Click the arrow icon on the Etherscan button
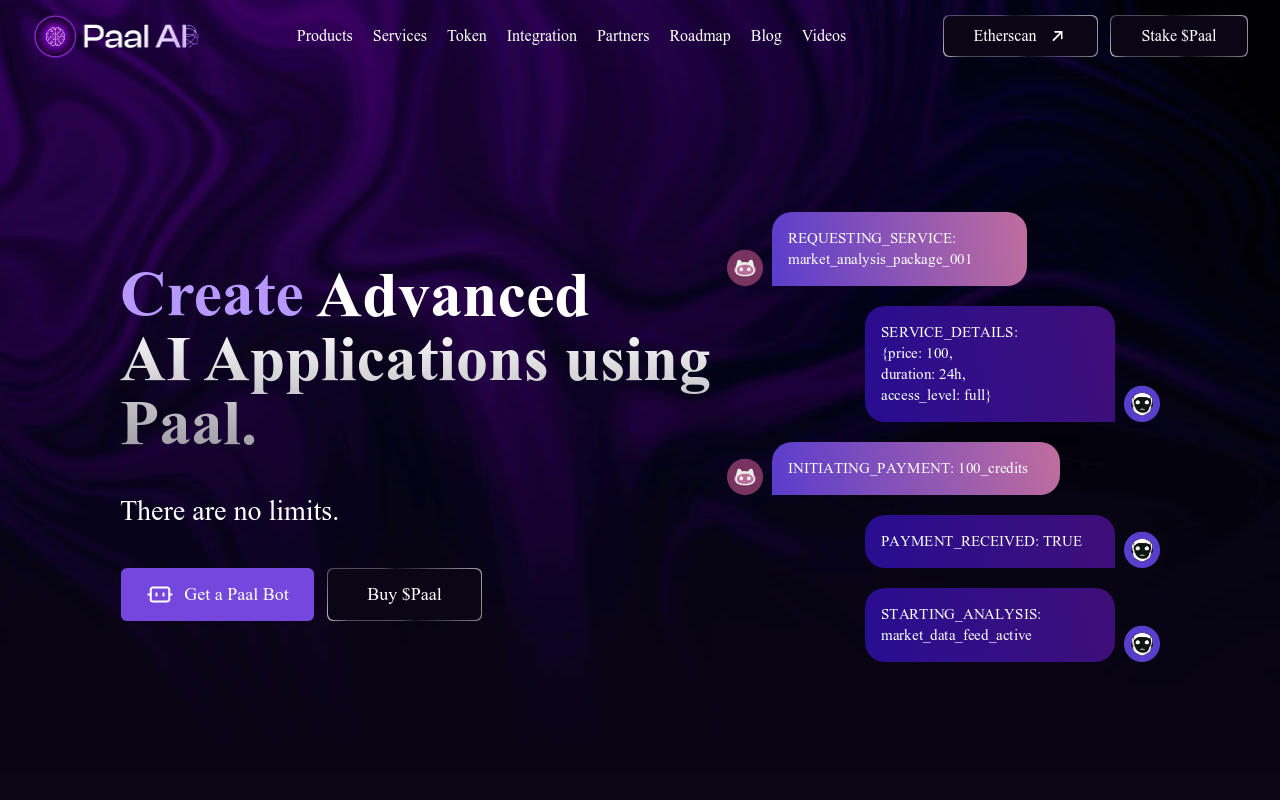 point(1058,36)
